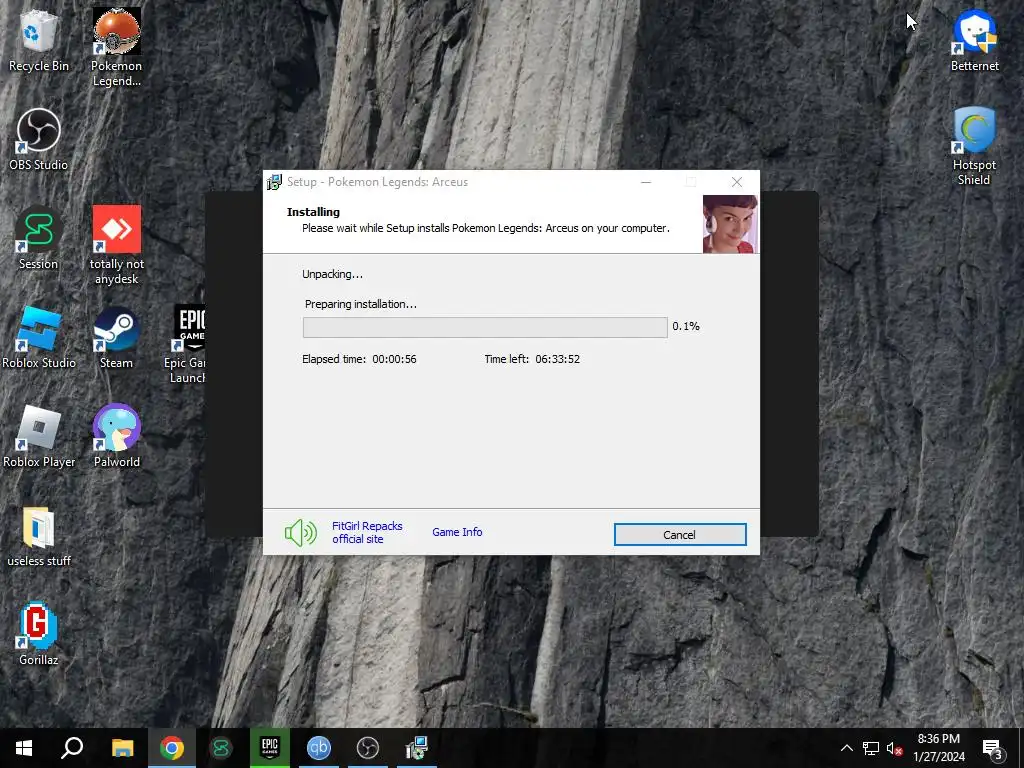Open the Steam desktop shortcut
Viewport: 1024px width, 768px height.
[116, 338]
